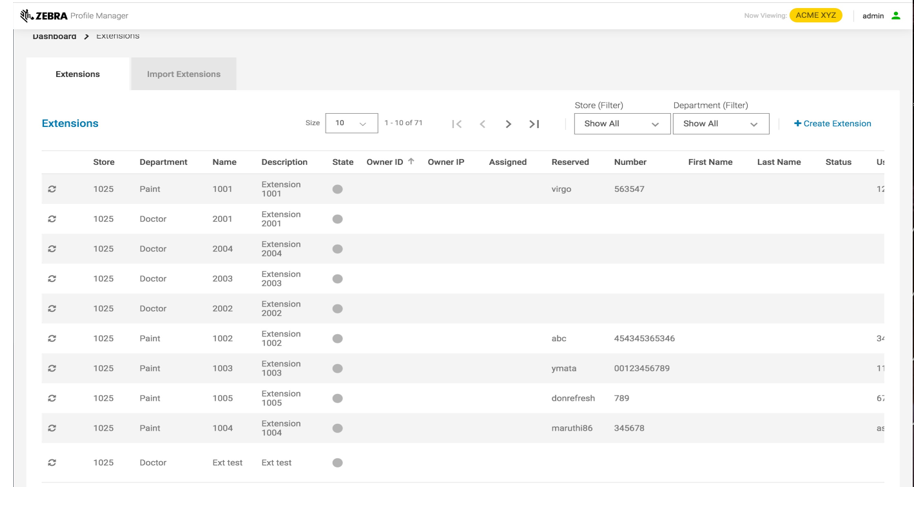Viewport: 917px width, 507px height.
Task: Sort by the First Name column header
Action: (x=710, y=162)
